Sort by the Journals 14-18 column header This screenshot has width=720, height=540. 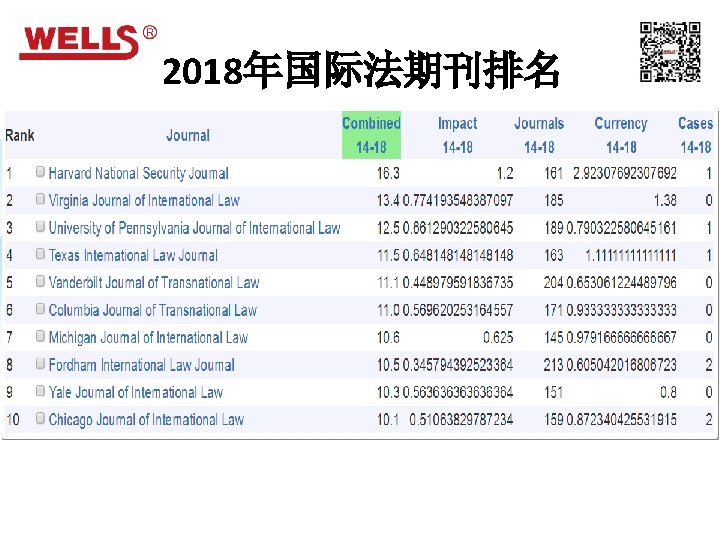pos(539,135)
